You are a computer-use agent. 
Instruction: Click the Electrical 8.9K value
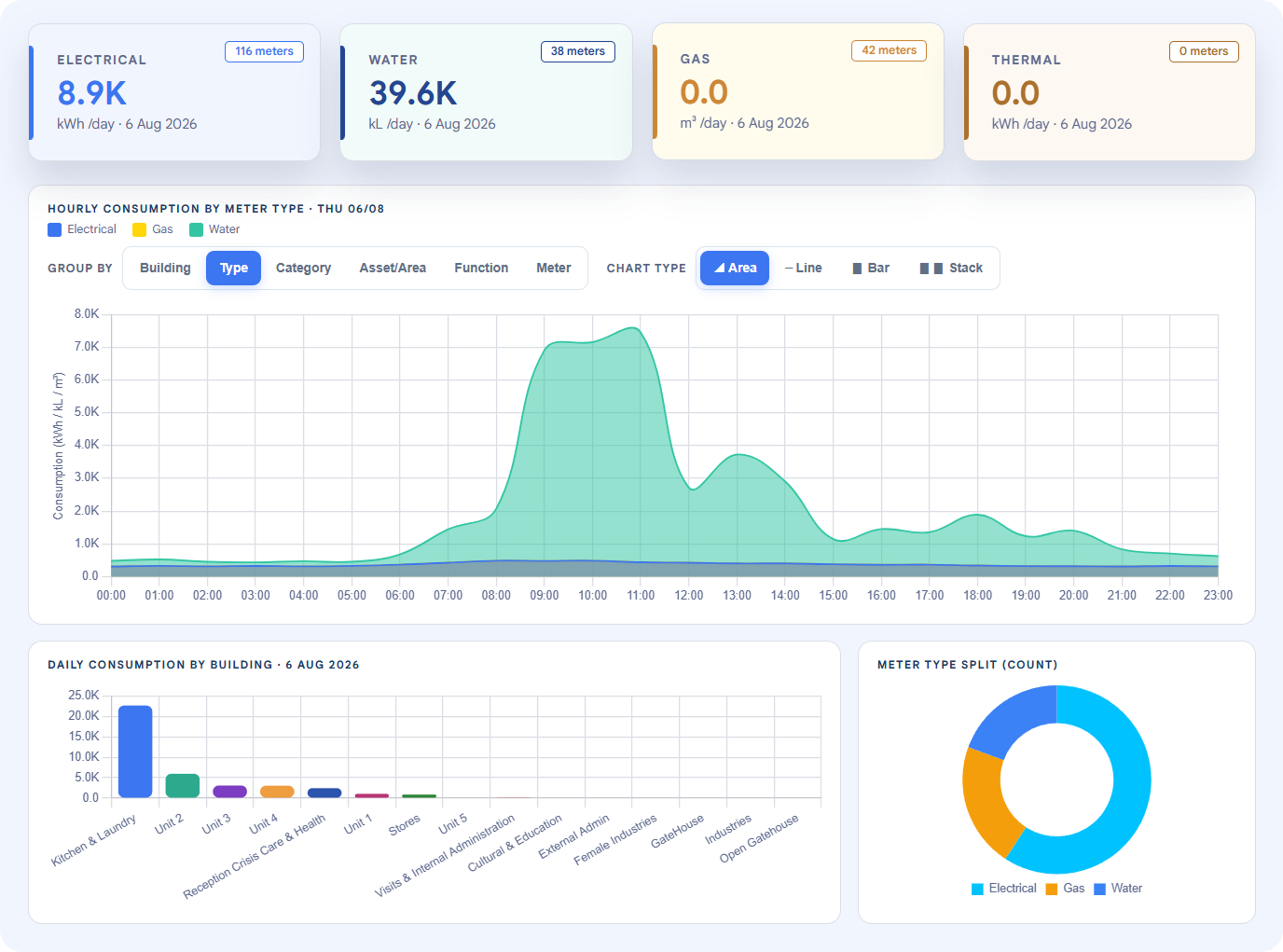click(91, 93)
